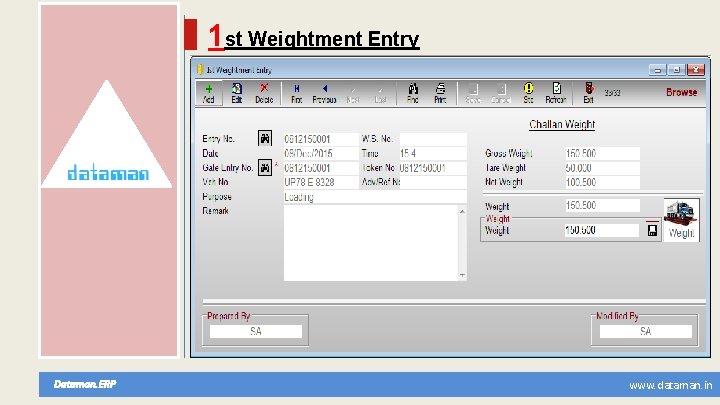This screenshot has width=720, height=405.
Task: Click the Refresh toolbar icon
Action: coord(556,93)
